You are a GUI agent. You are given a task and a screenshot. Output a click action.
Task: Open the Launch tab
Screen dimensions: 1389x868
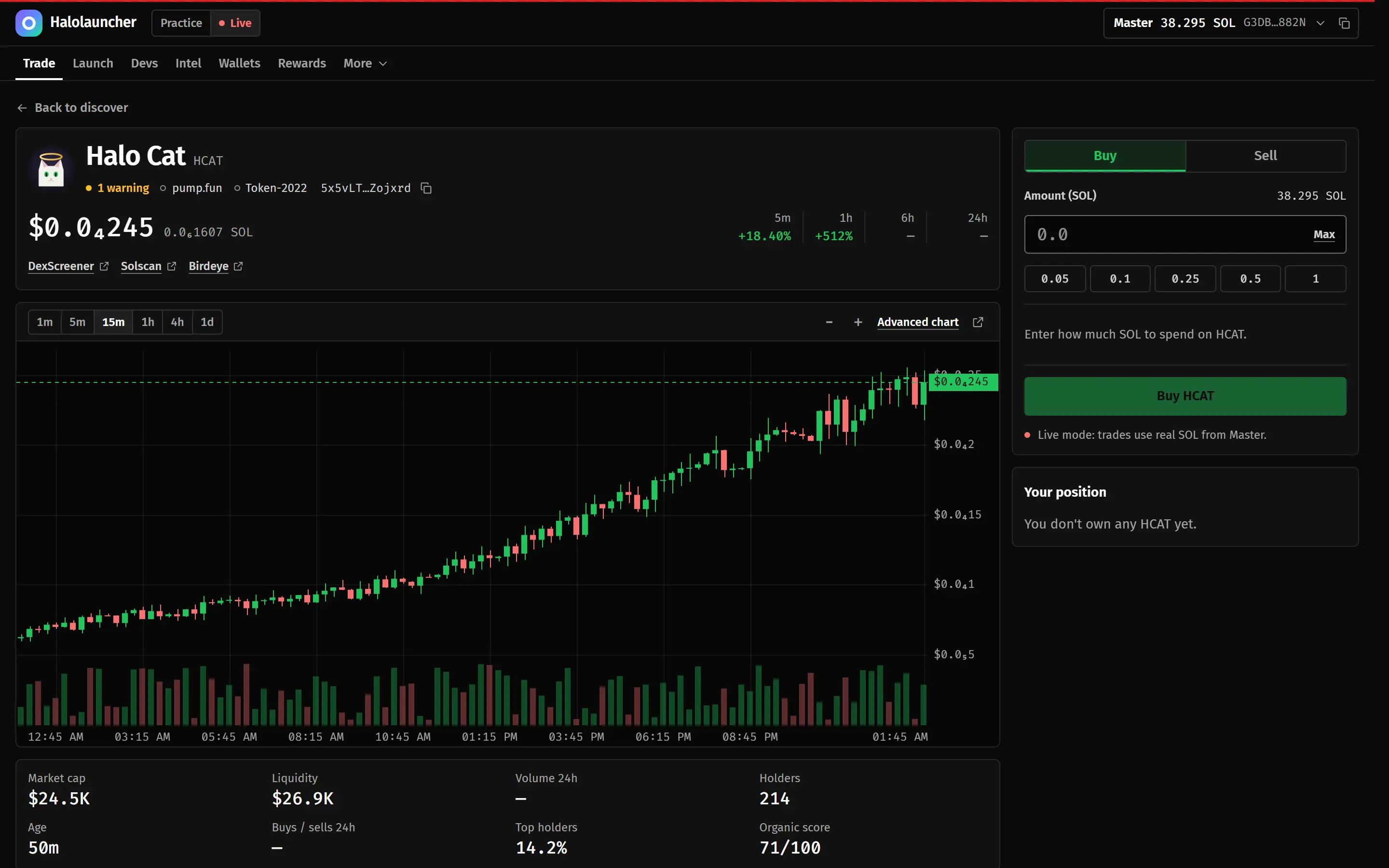93,63
